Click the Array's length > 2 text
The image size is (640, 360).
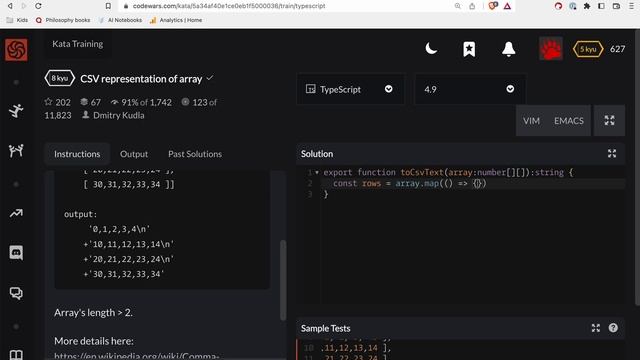(93, 313)
